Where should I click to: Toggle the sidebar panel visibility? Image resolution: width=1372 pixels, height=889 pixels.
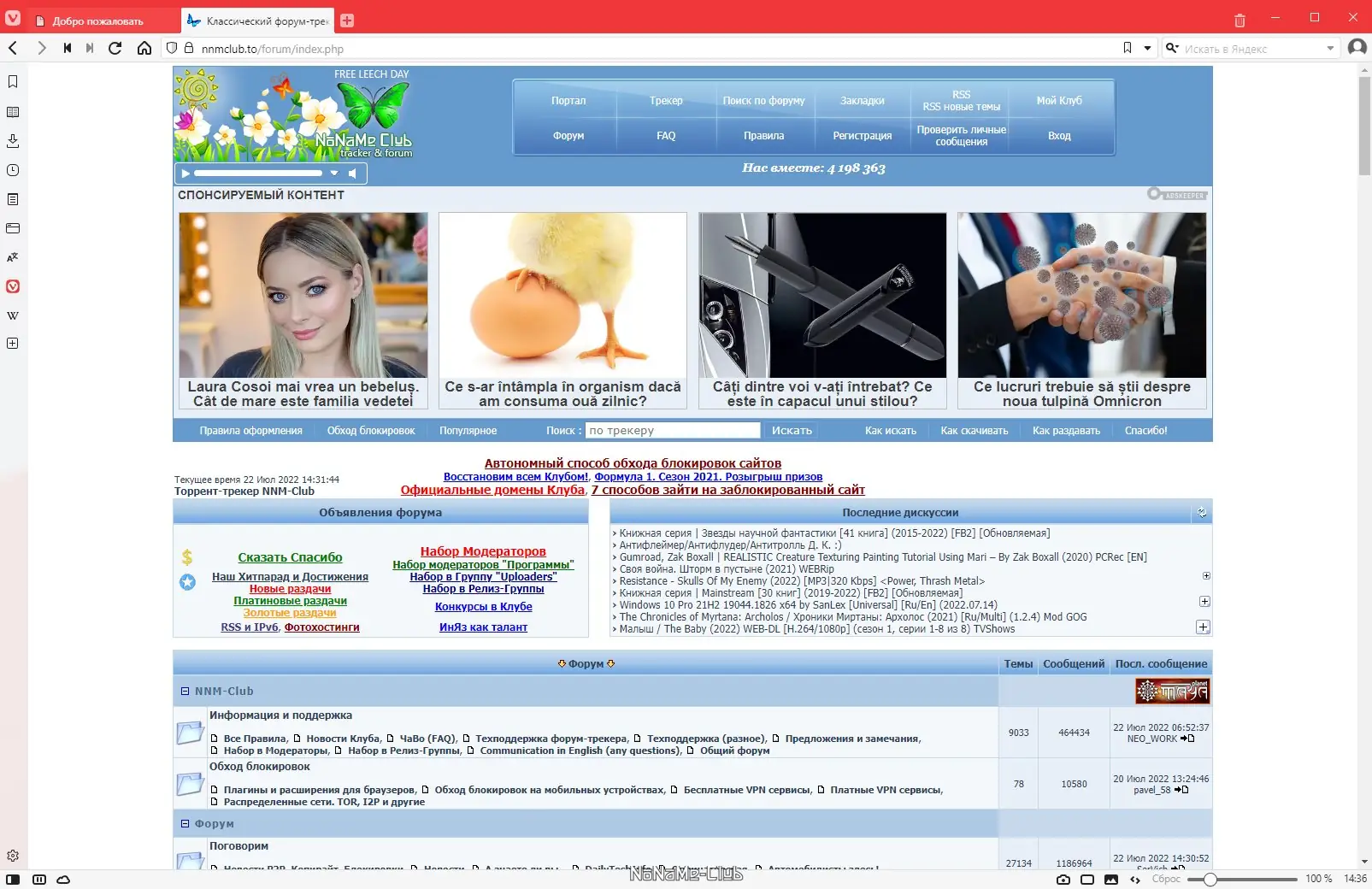point(13,878)
